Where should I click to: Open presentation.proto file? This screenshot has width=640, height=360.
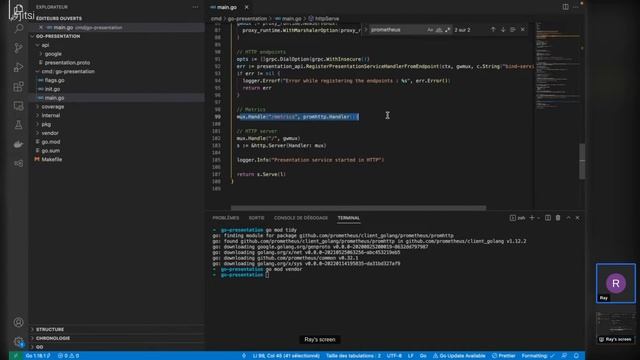click(x=67, y=63)
